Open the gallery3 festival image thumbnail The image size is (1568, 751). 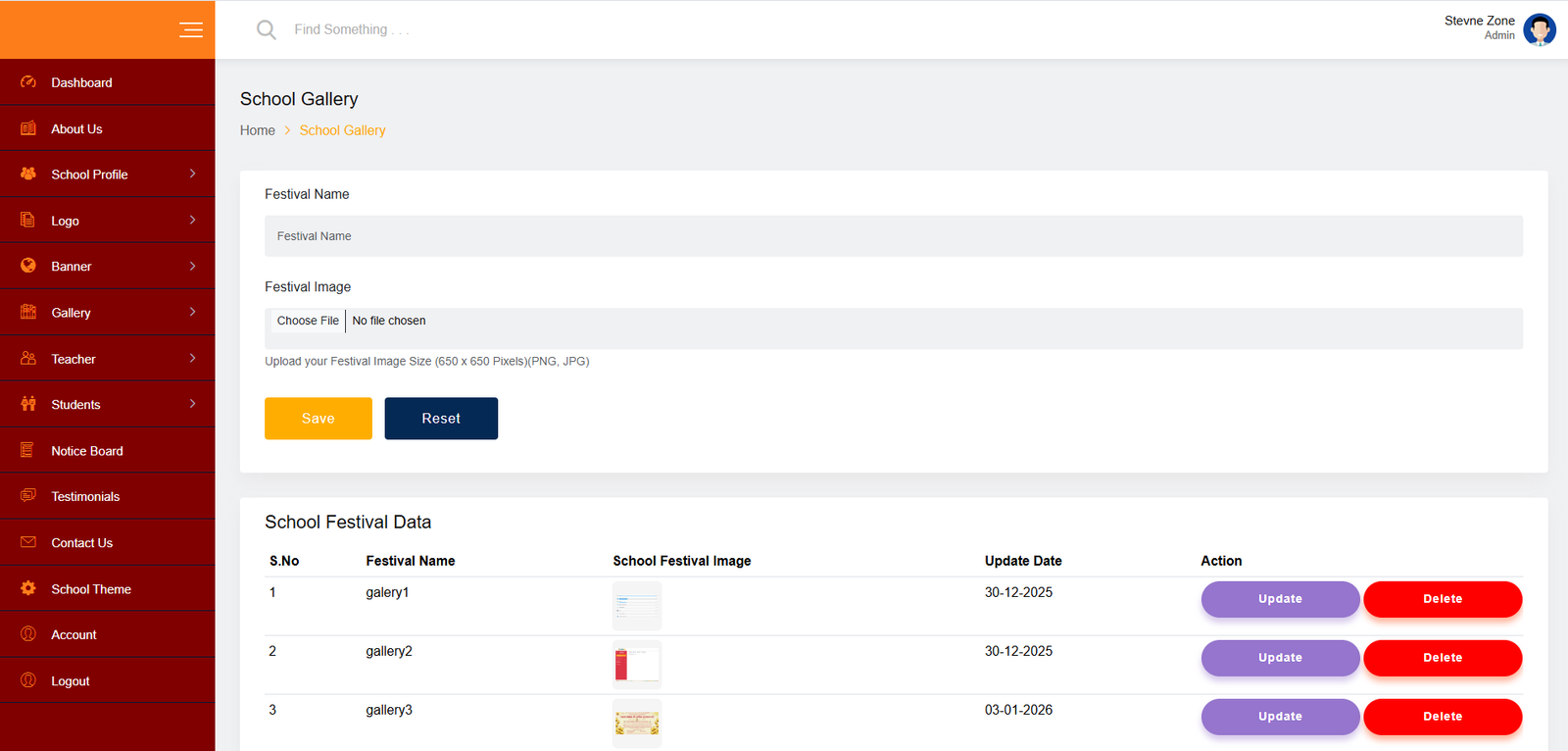[637, 724]
